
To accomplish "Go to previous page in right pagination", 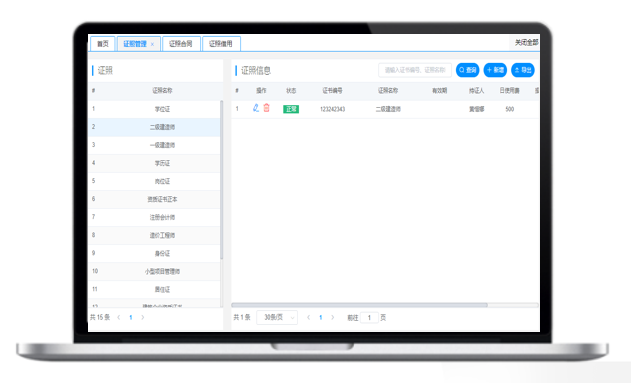I will [309, 317].
